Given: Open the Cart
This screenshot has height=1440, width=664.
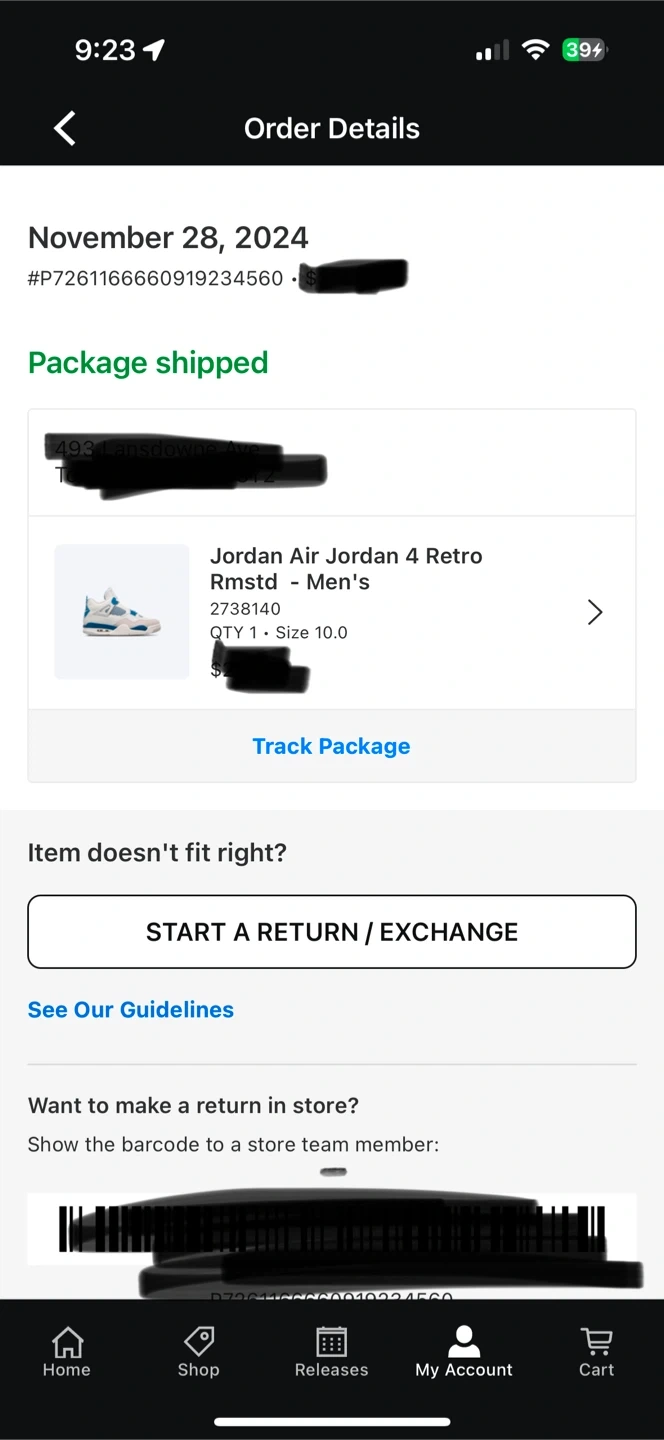Looking at the screenshot, I should coord(596,1351).
